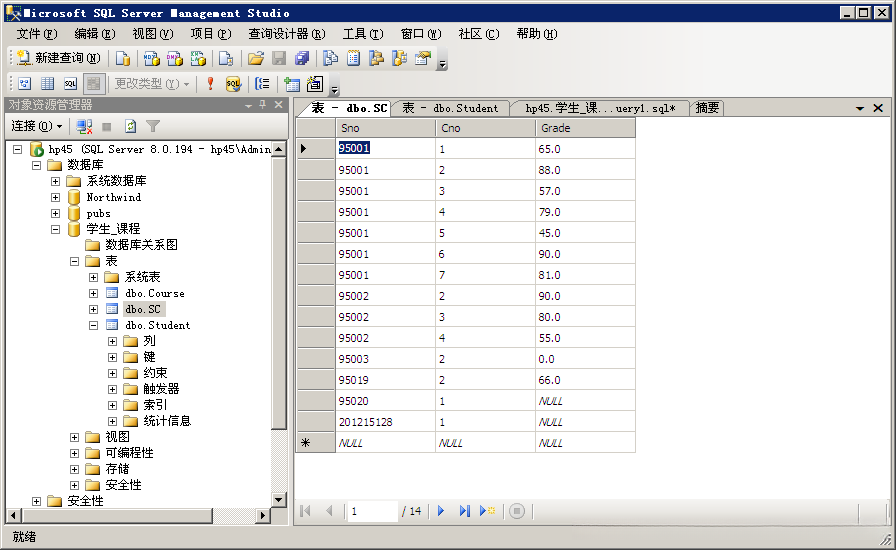Expand the 触发器 folder

click(113, 389)
